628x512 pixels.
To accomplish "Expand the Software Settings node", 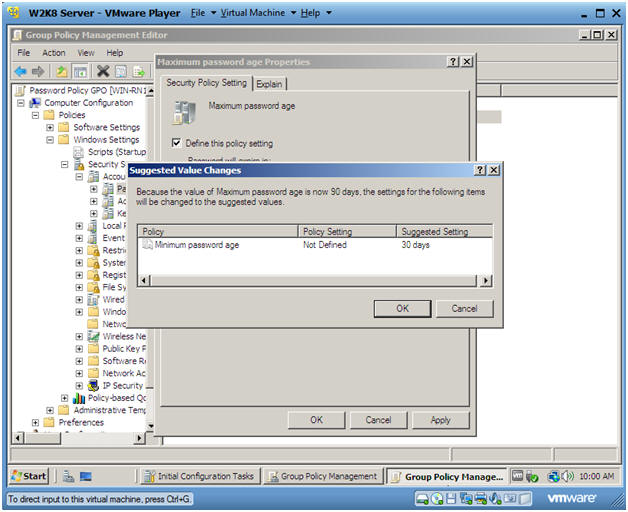I will point(50,127).
